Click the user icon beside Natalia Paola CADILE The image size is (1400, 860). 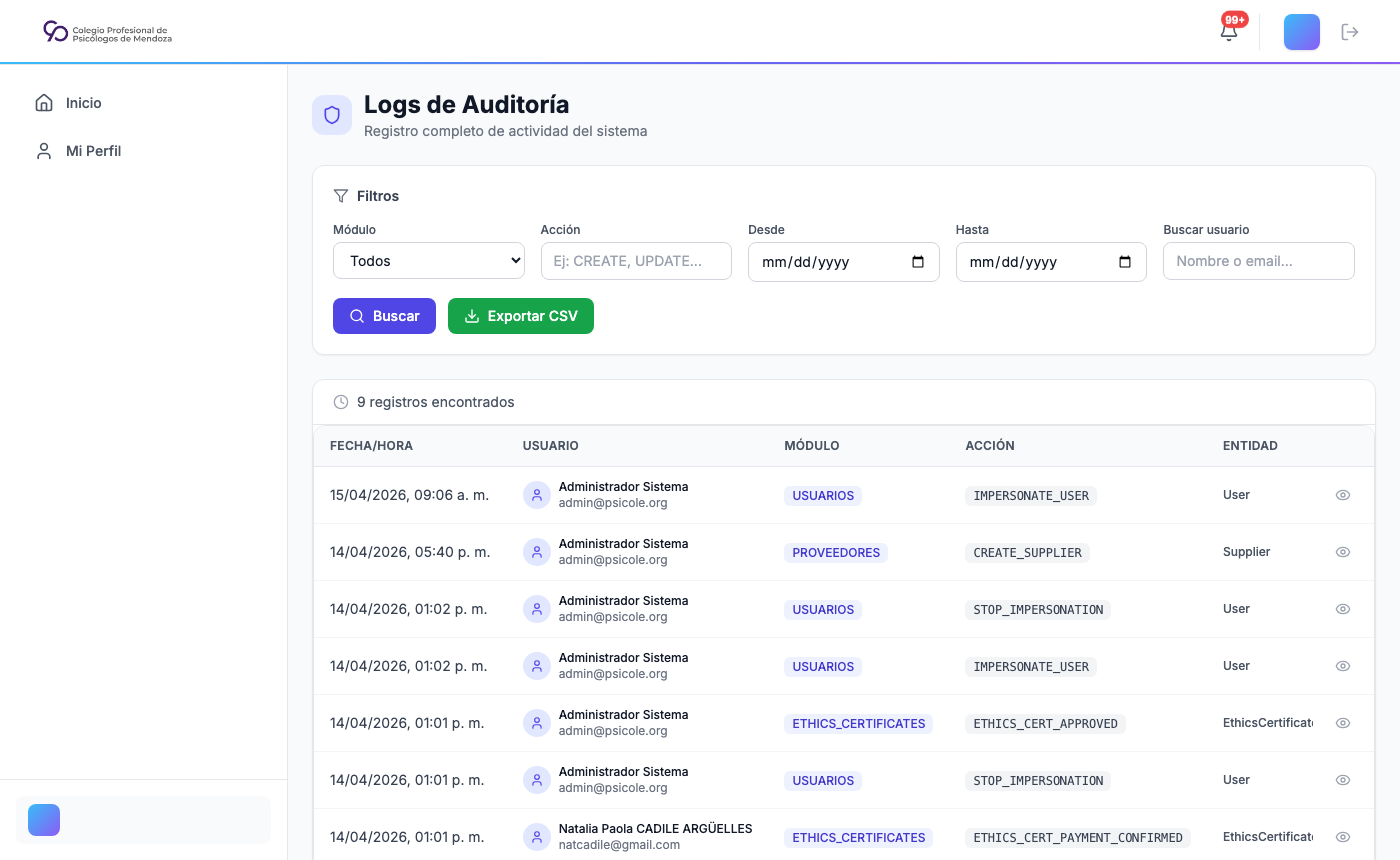tap(537, 837)
